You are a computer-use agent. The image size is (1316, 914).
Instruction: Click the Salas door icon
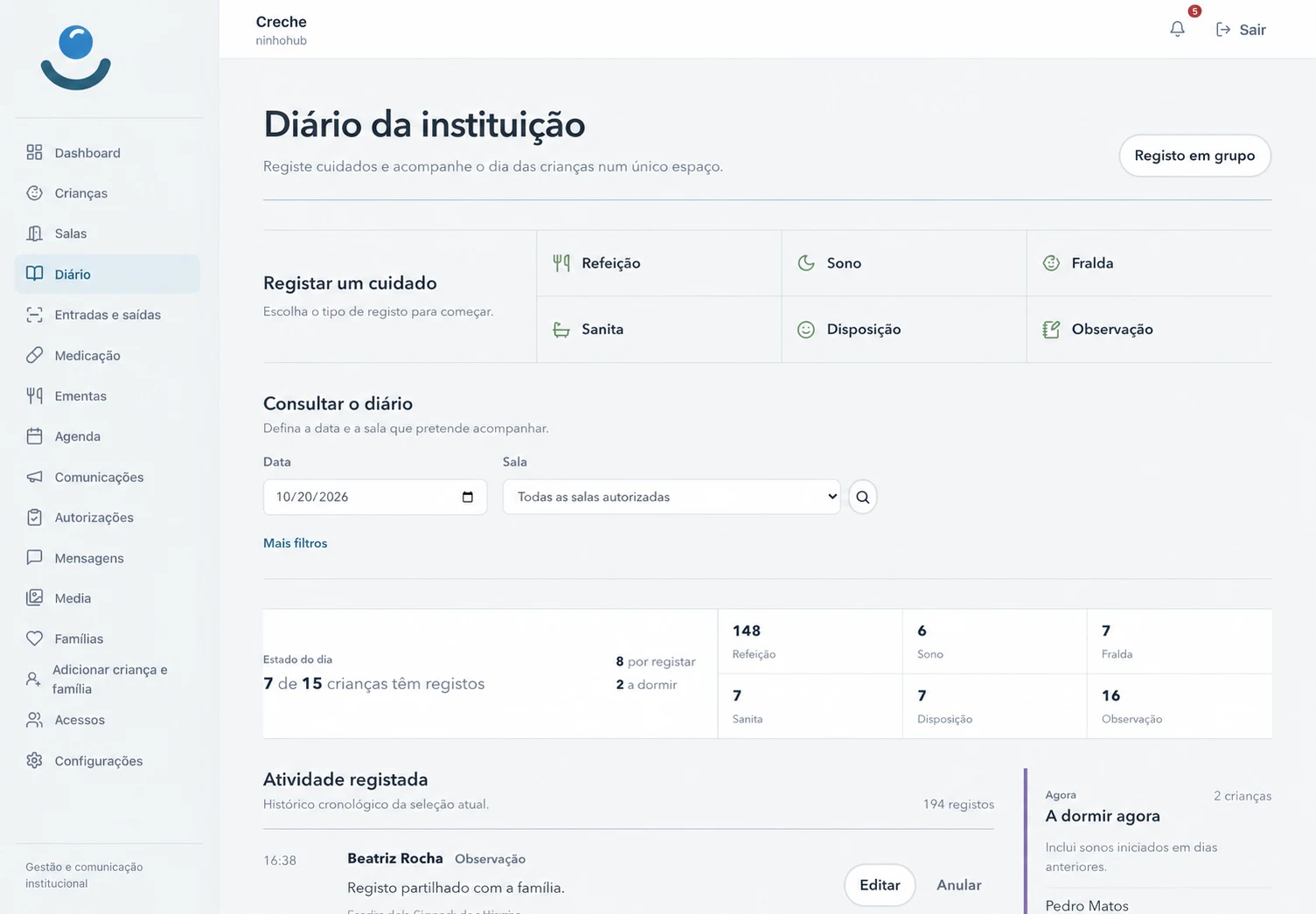click(34, 234)
